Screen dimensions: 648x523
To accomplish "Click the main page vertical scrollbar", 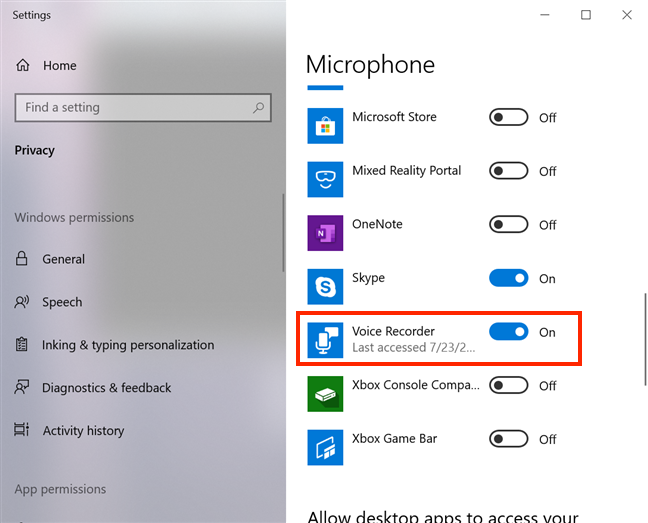I will (645, 340).
